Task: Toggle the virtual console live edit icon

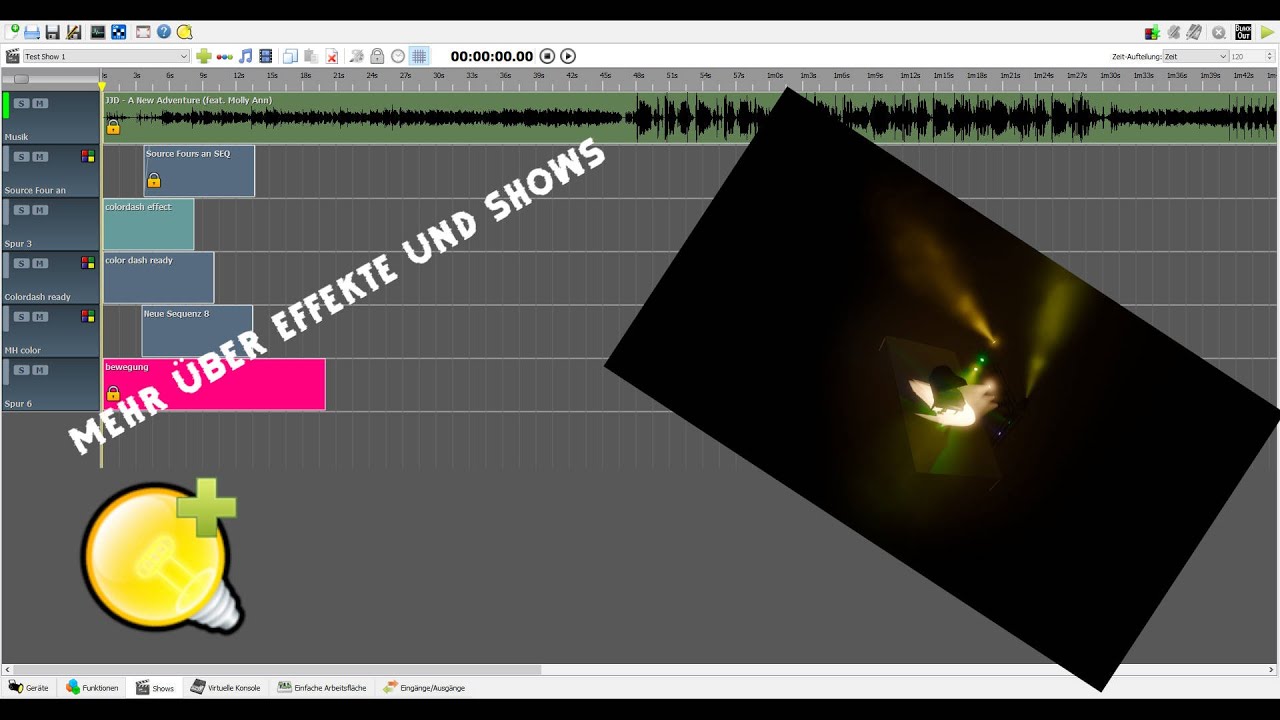Action: (1194, 32)
